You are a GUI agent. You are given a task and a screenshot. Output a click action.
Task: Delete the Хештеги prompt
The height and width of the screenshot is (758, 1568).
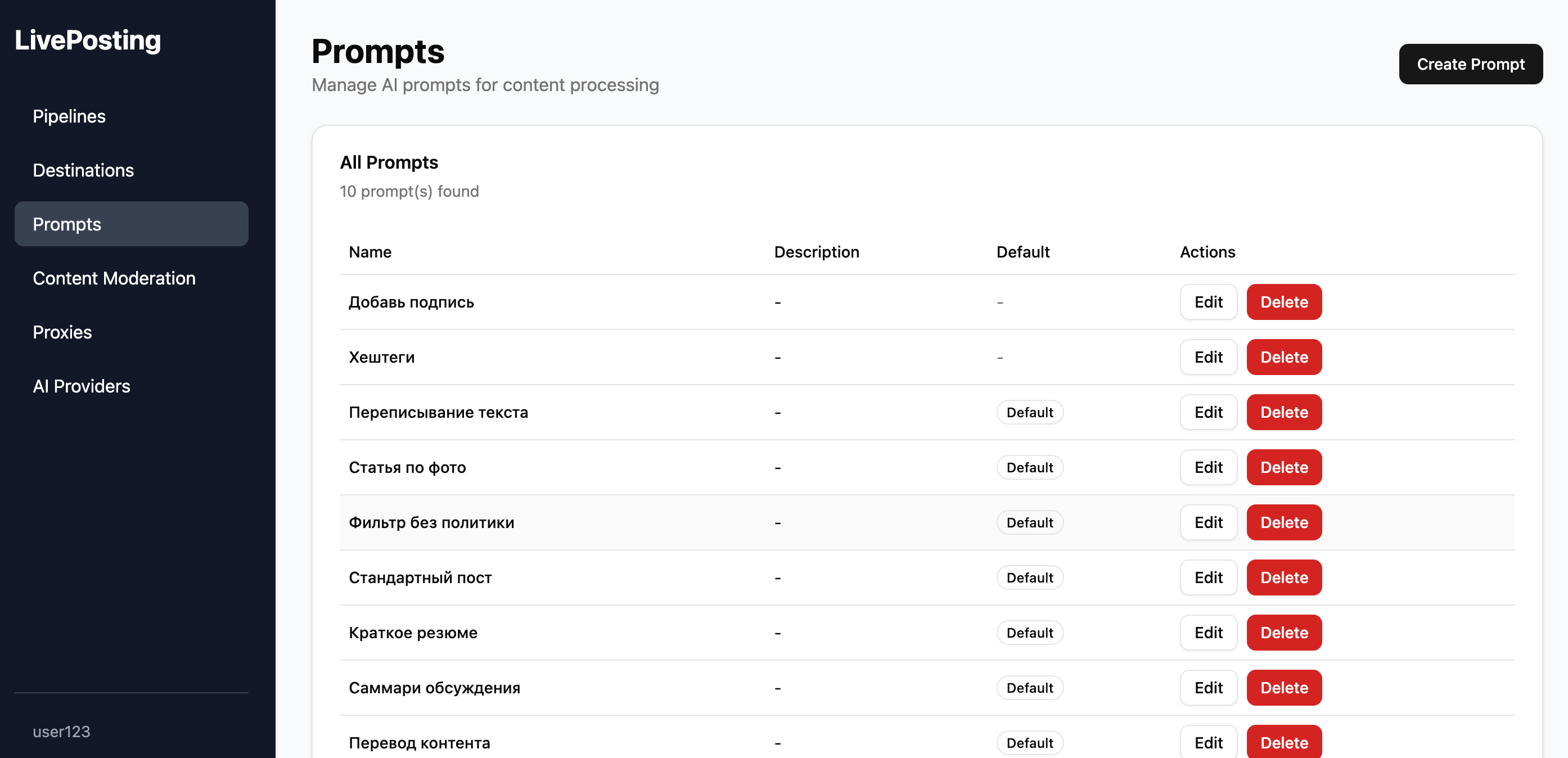click(1283, 358)
